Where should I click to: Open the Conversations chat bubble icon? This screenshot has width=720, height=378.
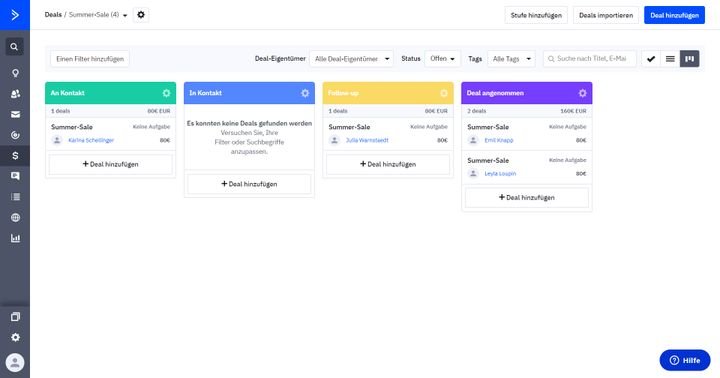click(15, 176)
